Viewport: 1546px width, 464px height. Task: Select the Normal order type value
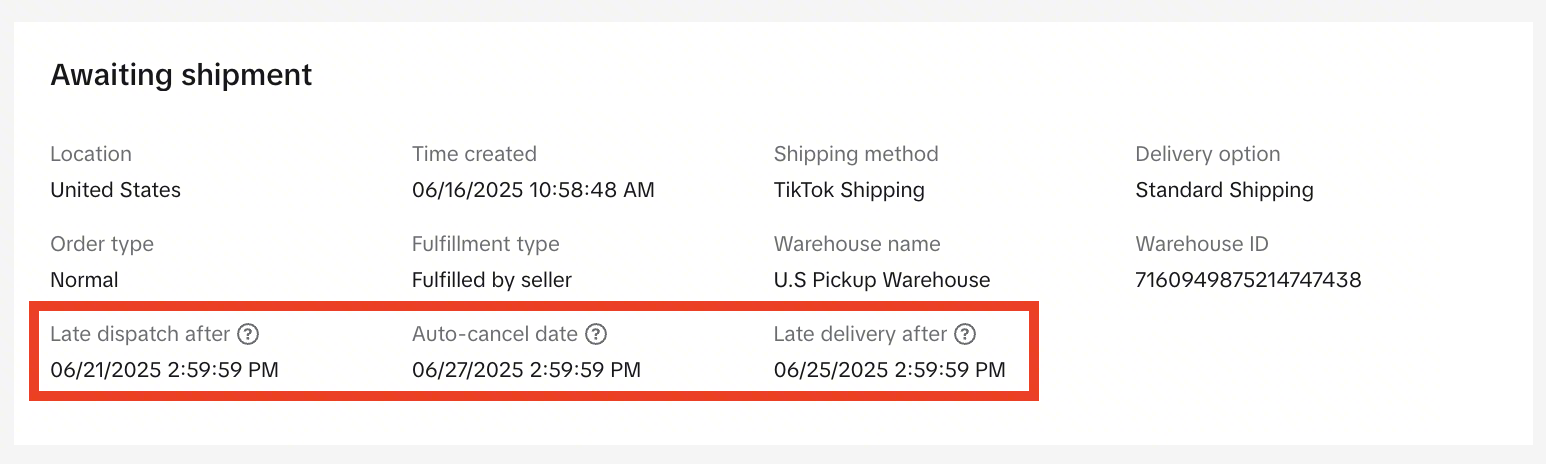(x=84, y=280)
